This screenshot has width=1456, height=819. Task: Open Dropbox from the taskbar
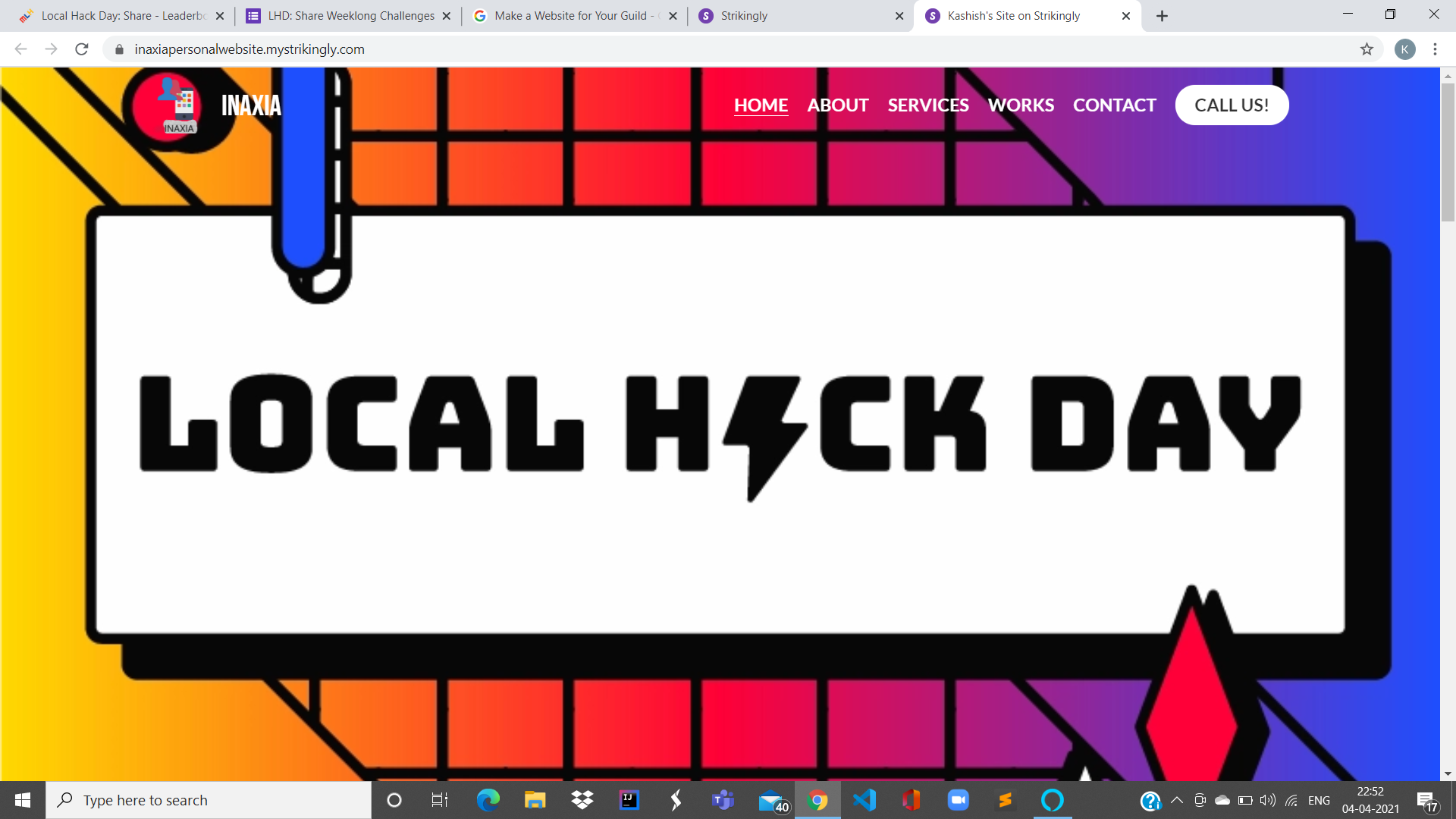coord(582,800)
